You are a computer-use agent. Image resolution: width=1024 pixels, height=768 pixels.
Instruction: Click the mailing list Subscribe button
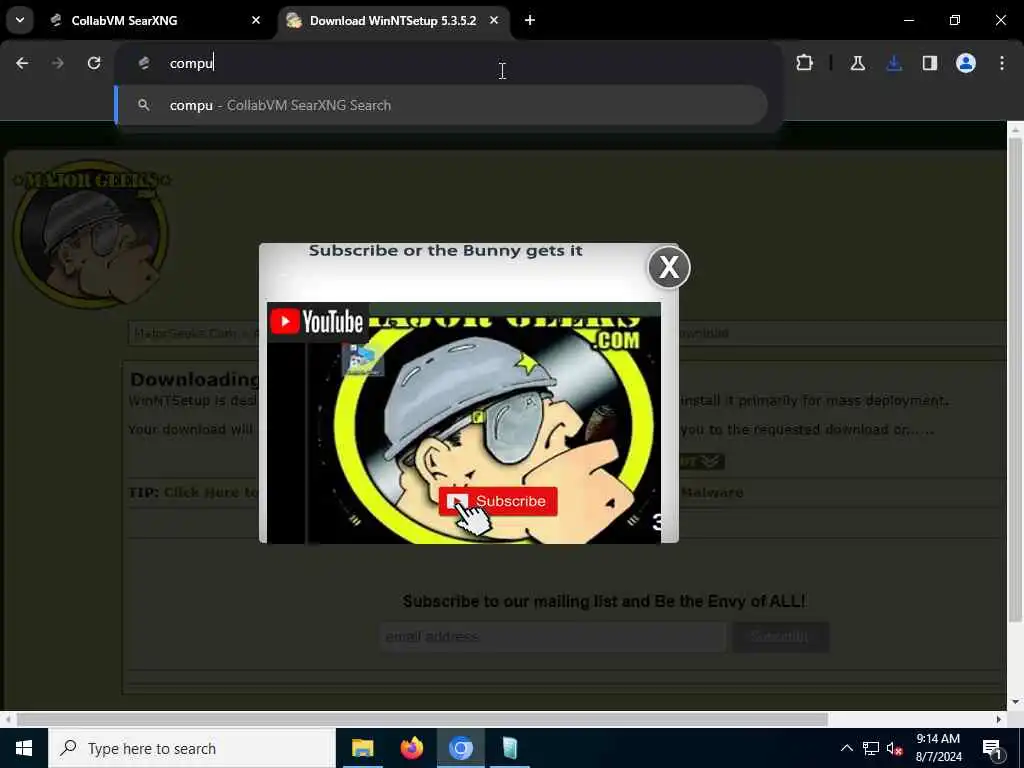click(x=780, y=637)
